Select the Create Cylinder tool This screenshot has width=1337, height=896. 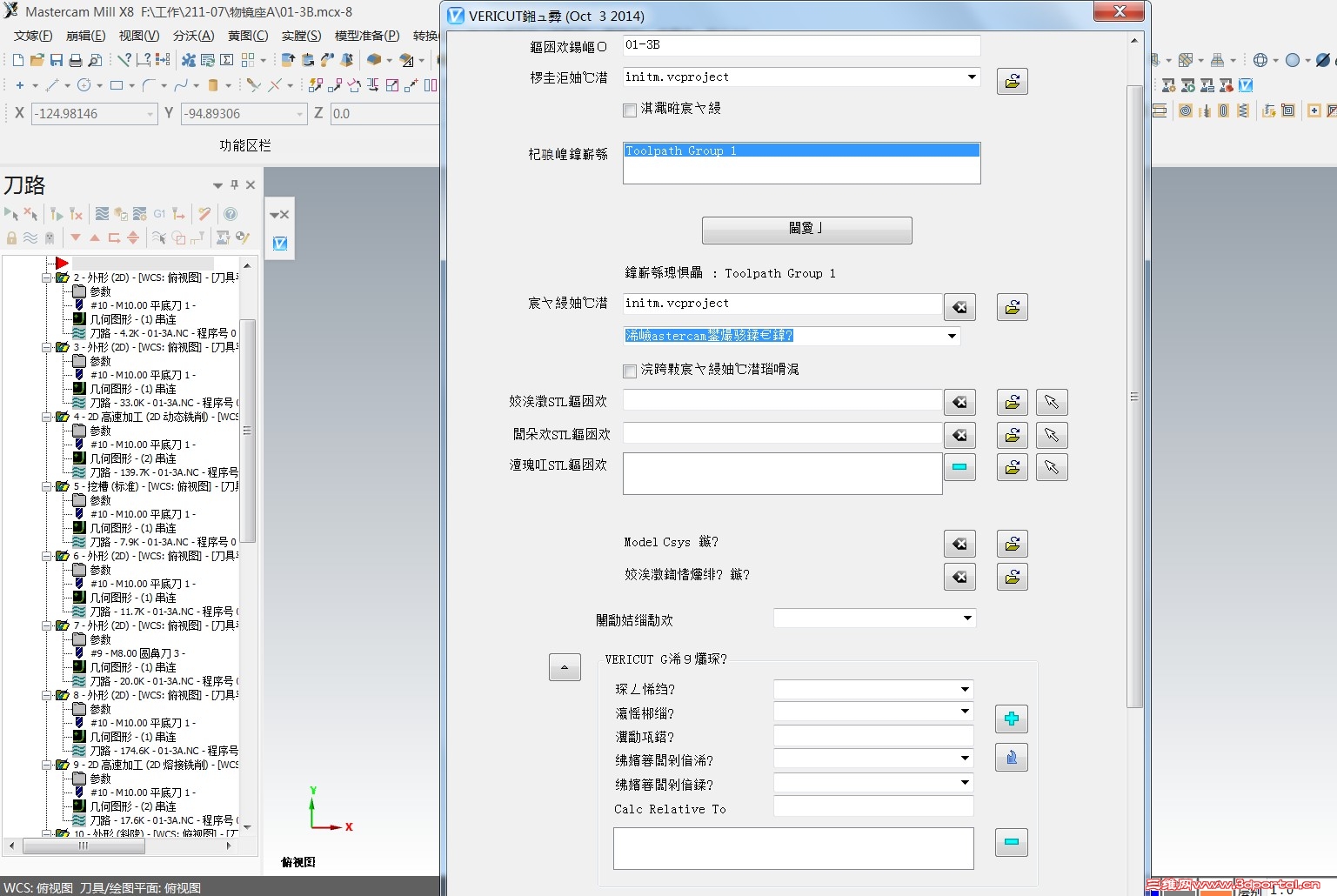[x=213, y=85]
